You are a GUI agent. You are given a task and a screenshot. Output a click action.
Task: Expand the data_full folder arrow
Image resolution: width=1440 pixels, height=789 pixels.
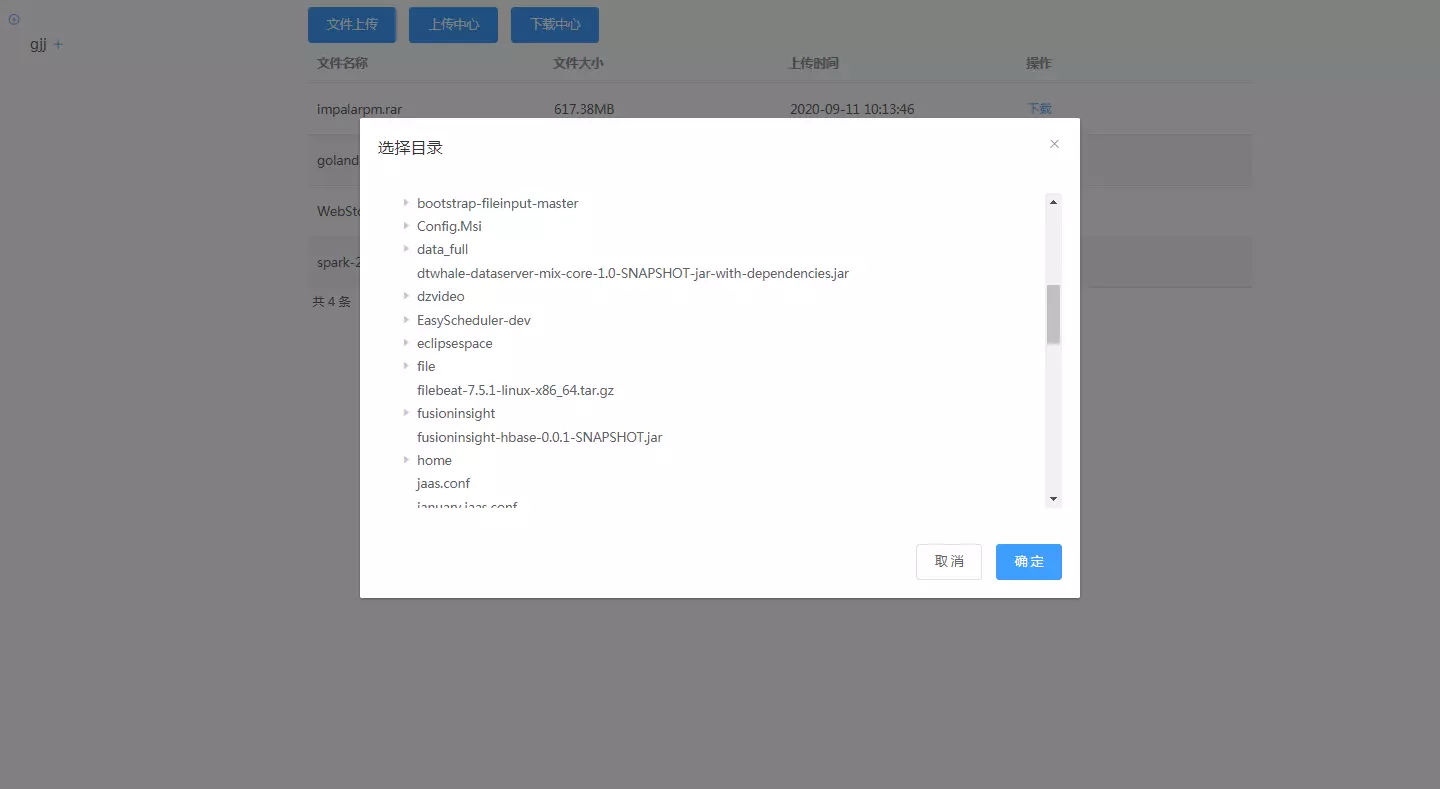pyautogui.click(x=406, y=249)
